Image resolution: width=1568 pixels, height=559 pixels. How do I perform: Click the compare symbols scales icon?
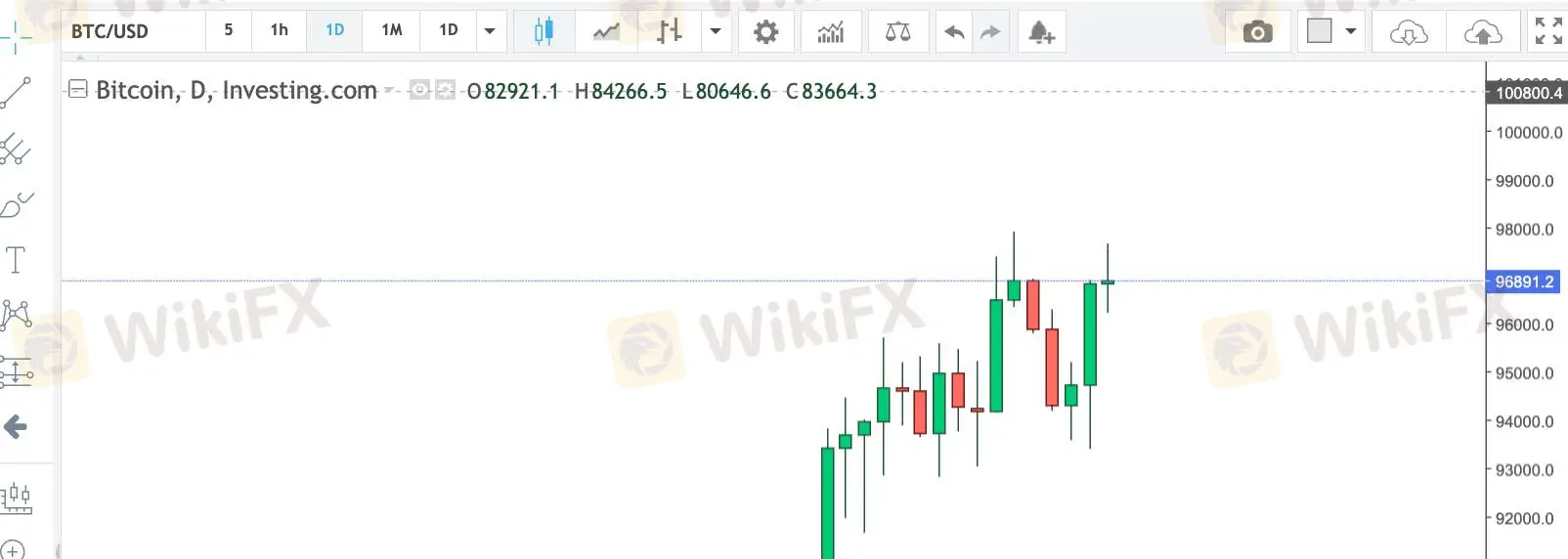pyautogui.click(x=897, y=31)
